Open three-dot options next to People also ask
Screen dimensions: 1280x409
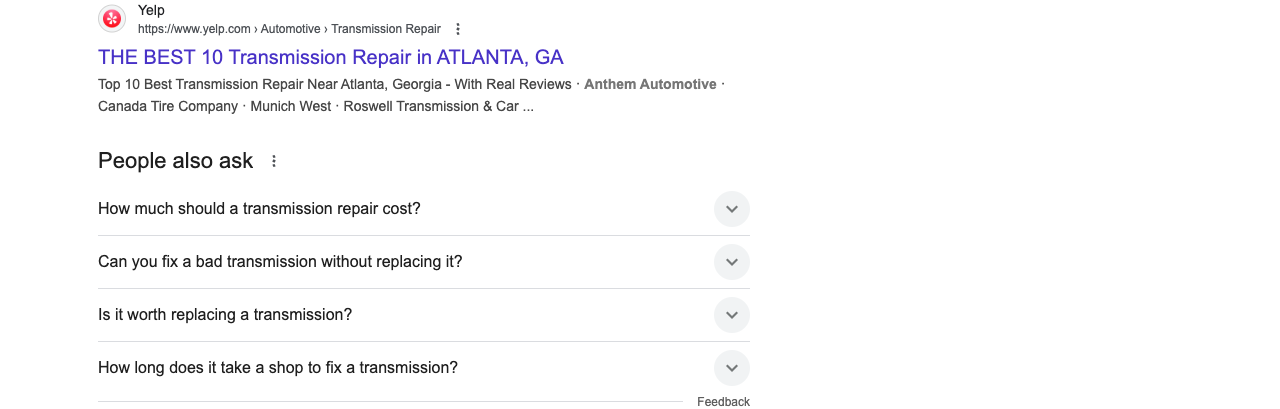(274, 161)
